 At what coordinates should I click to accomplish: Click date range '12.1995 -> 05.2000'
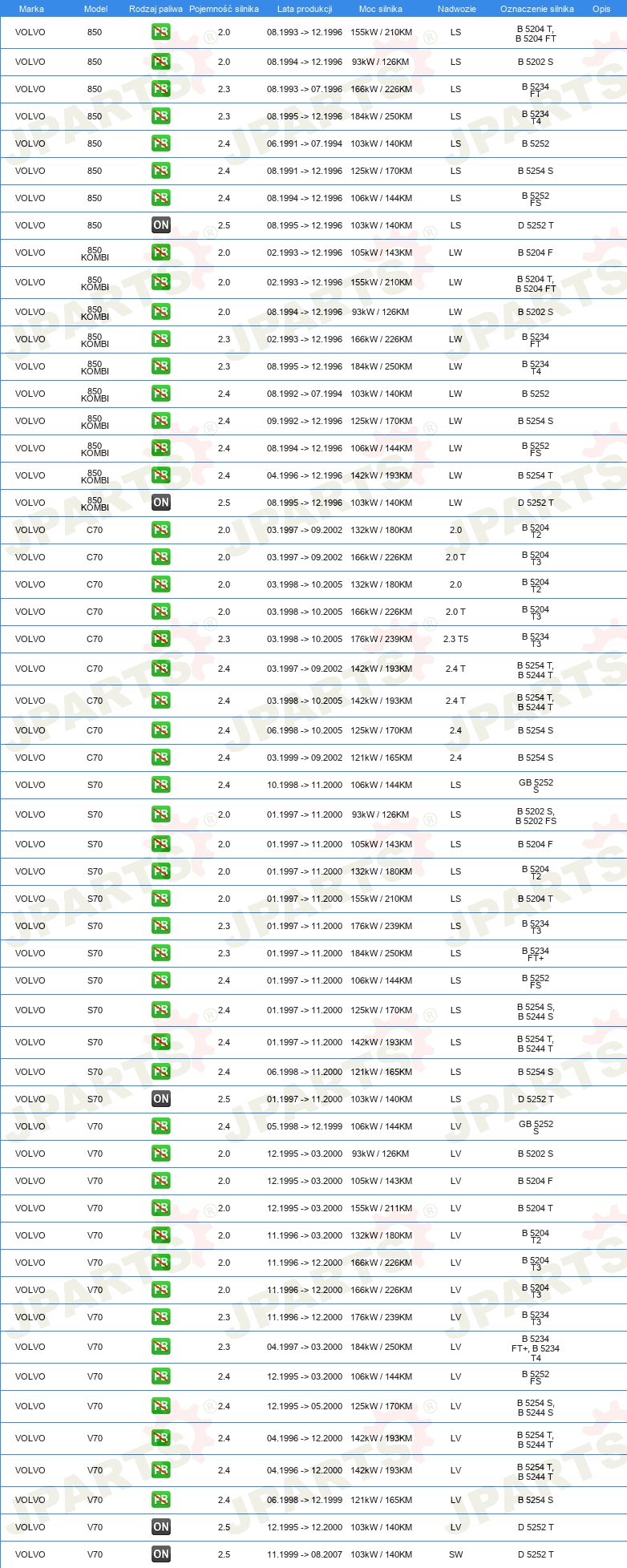pos(305,1406)
